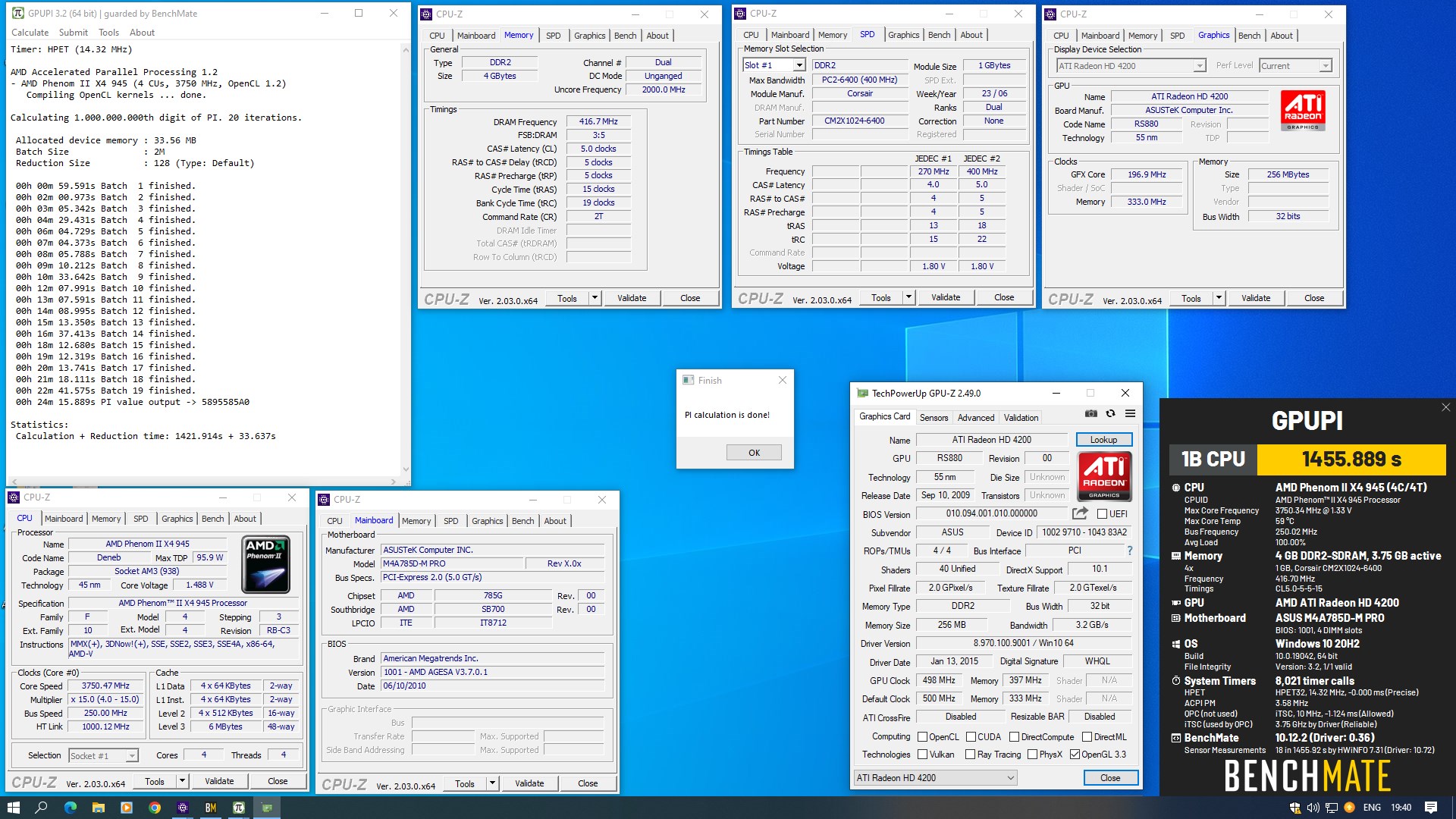Click the AMD Phenom II logo in CPU-Z
Screen dimensions: 1456x819
point(266,564)
